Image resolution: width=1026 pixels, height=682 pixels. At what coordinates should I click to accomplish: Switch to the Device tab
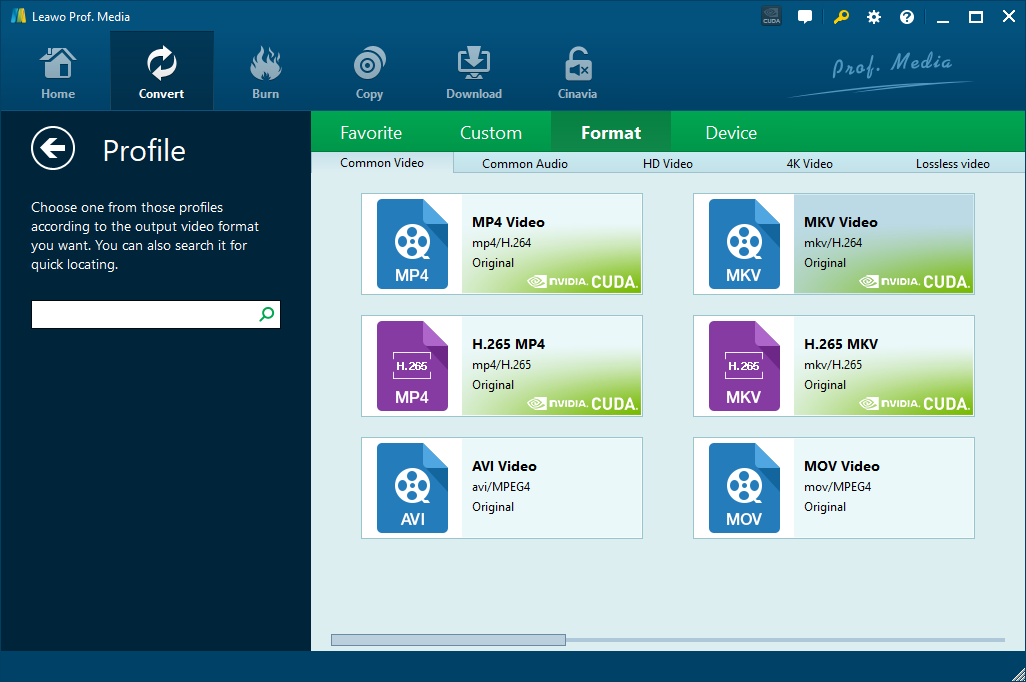click(731, 131)
